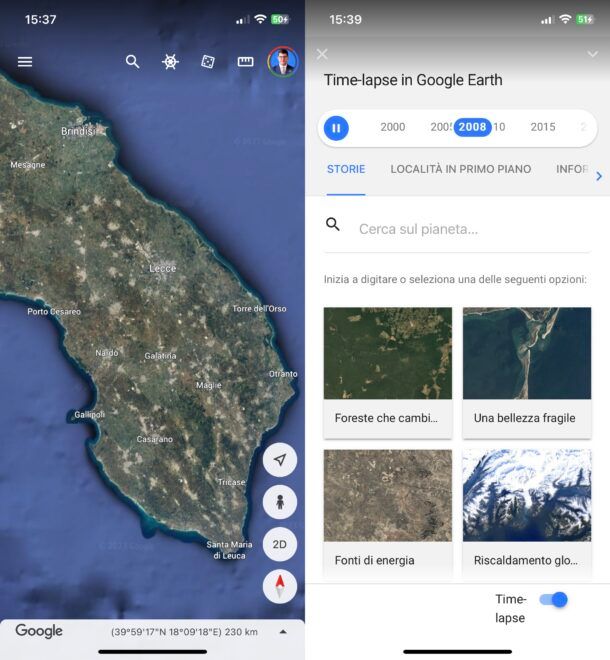Tap the Tricase map label
This screenshot has height=660, width=610.
tap(232, 482)
